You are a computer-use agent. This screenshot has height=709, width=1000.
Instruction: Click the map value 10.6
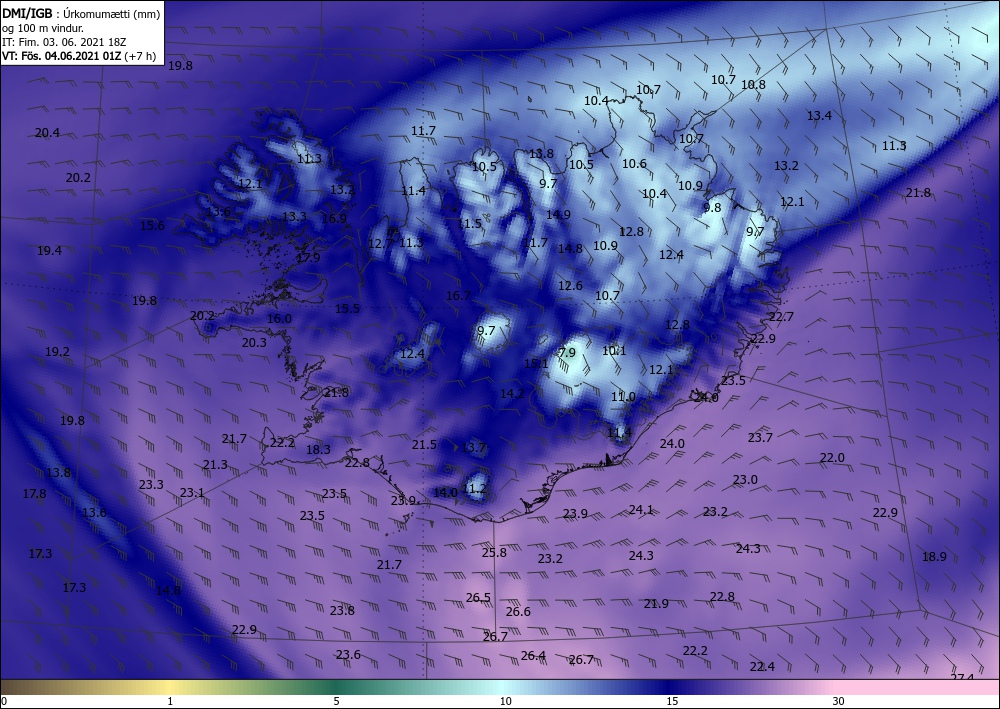[x=634, y=163]
